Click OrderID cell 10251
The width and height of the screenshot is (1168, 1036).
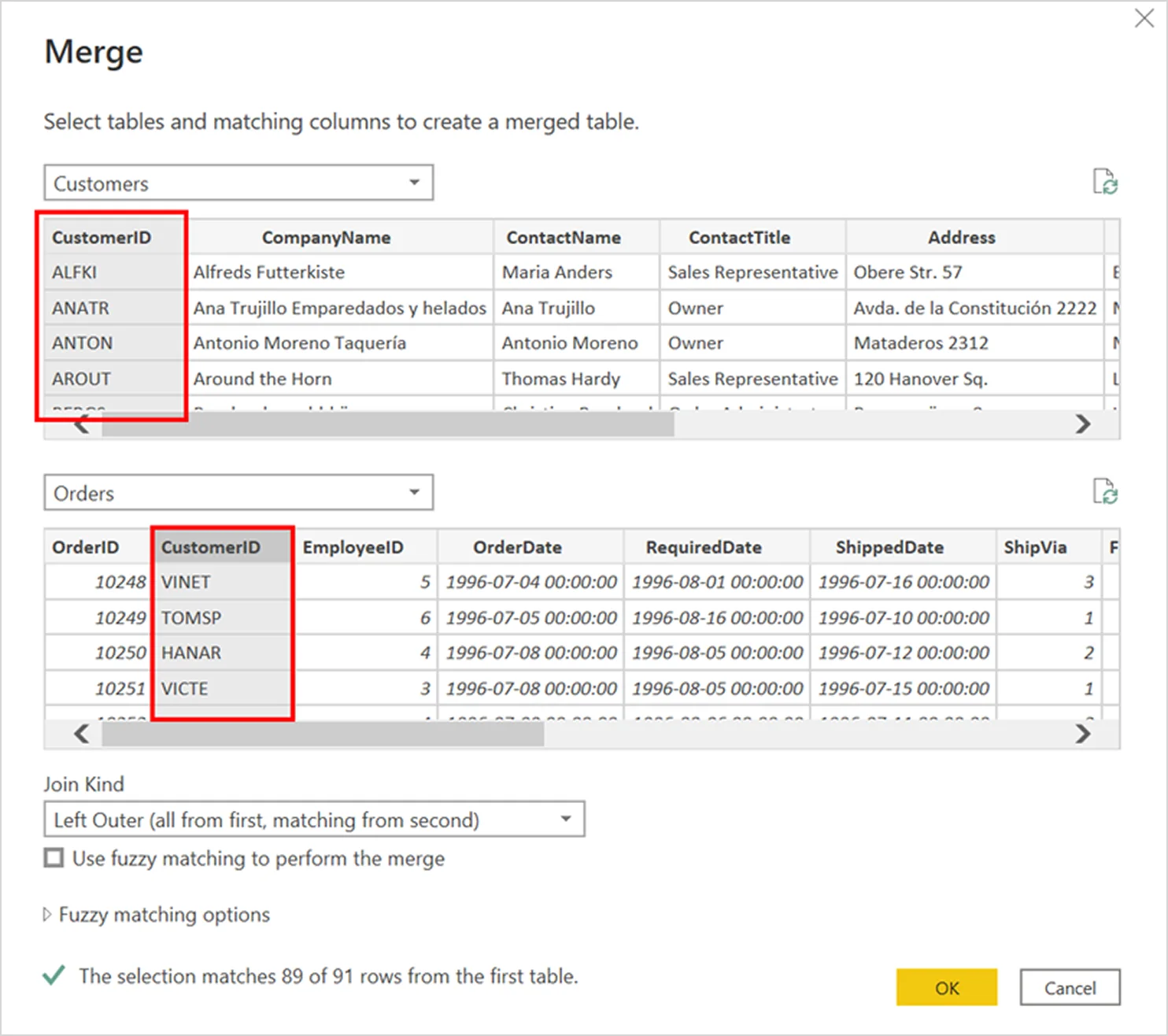coord(98,688)
